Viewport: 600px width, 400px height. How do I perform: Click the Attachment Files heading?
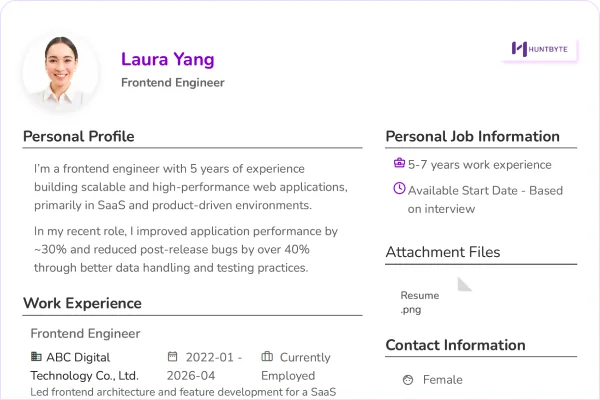pos(443,252)
